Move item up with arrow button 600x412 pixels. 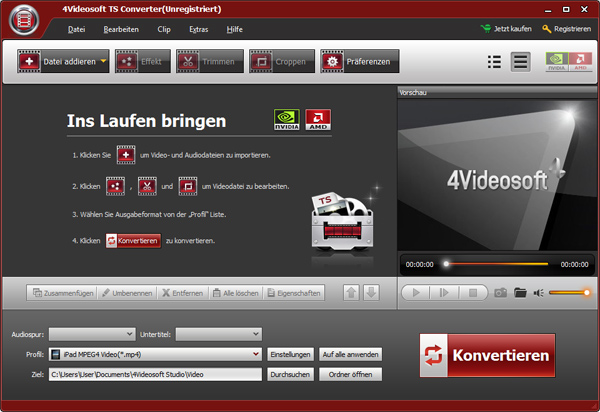click(x=351, y=293)
